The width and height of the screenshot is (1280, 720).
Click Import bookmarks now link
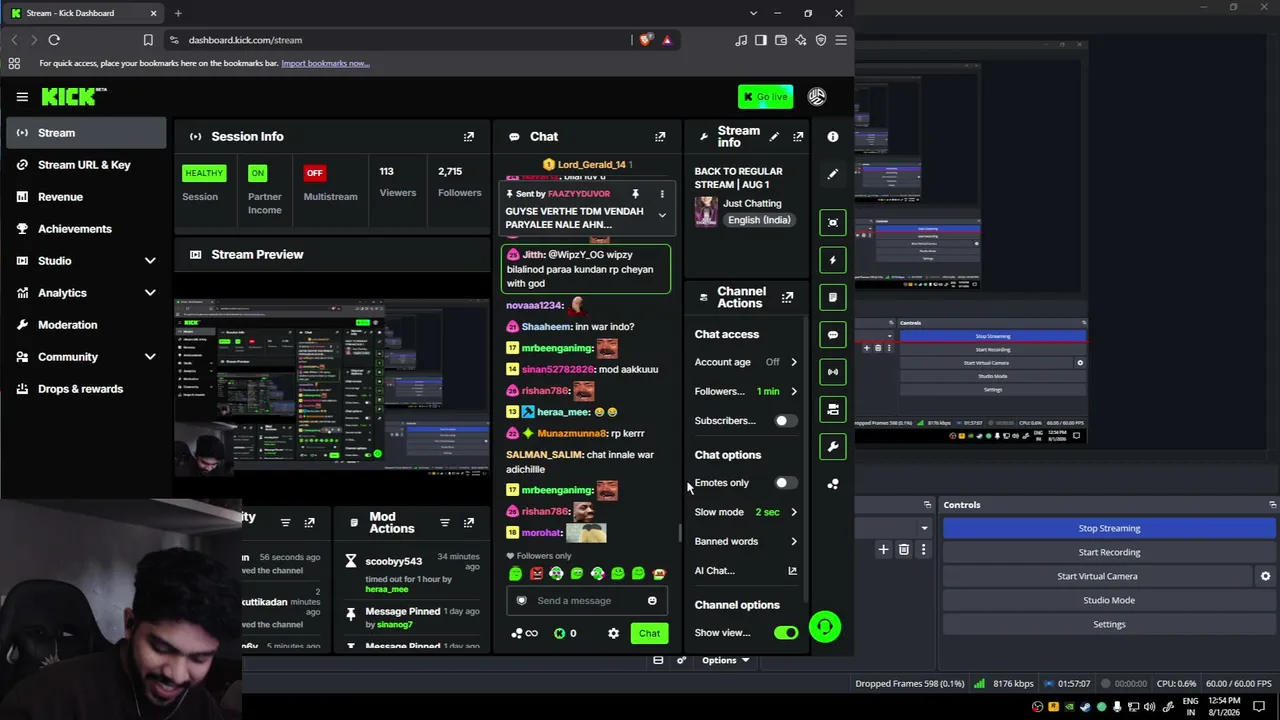click(x=325, y=63)
